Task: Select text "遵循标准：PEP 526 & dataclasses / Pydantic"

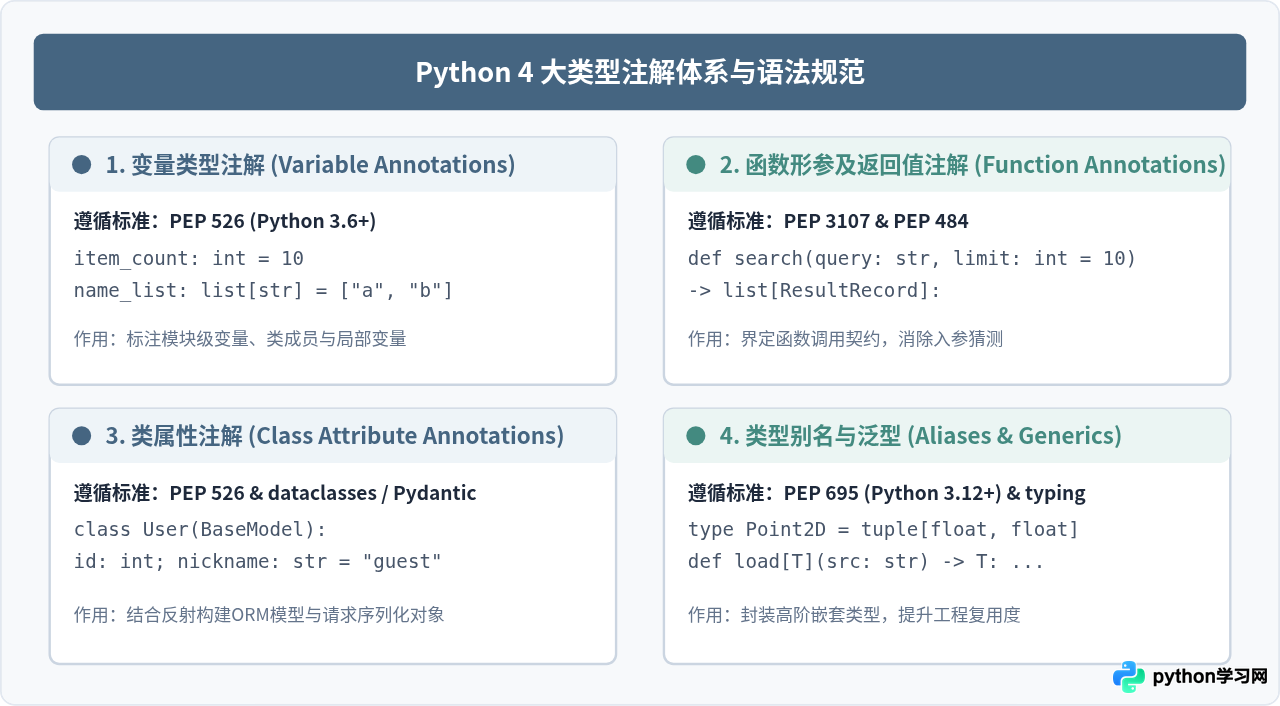Action: pos(275,493)
